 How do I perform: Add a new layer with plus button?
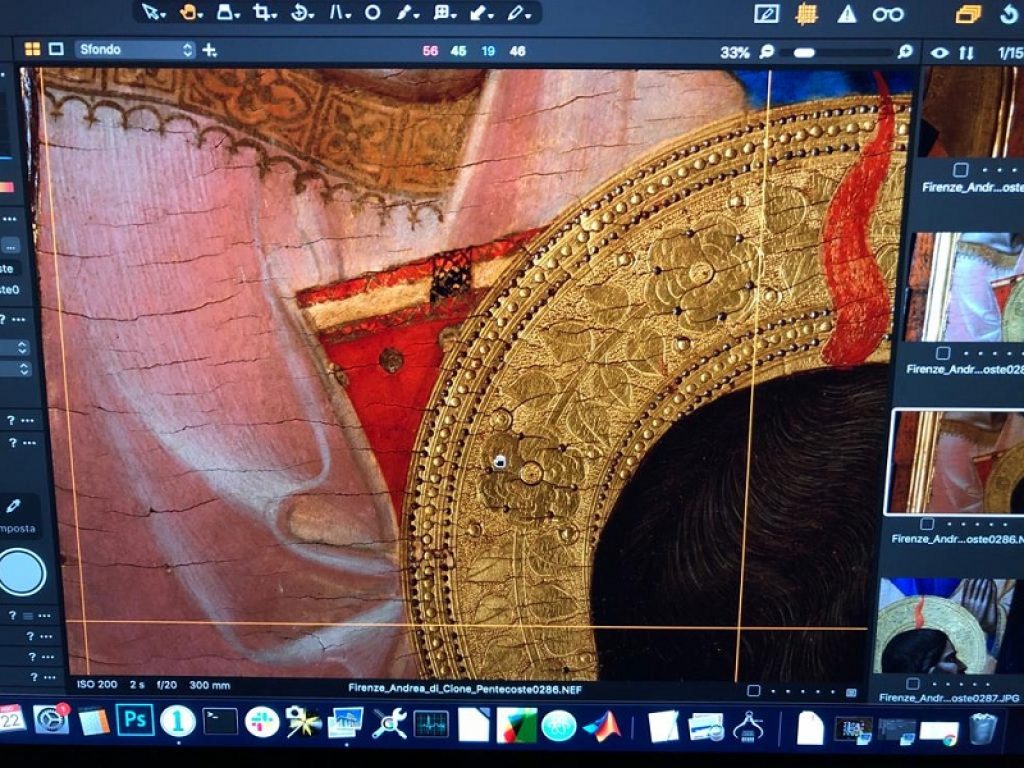tap(209, 50)
